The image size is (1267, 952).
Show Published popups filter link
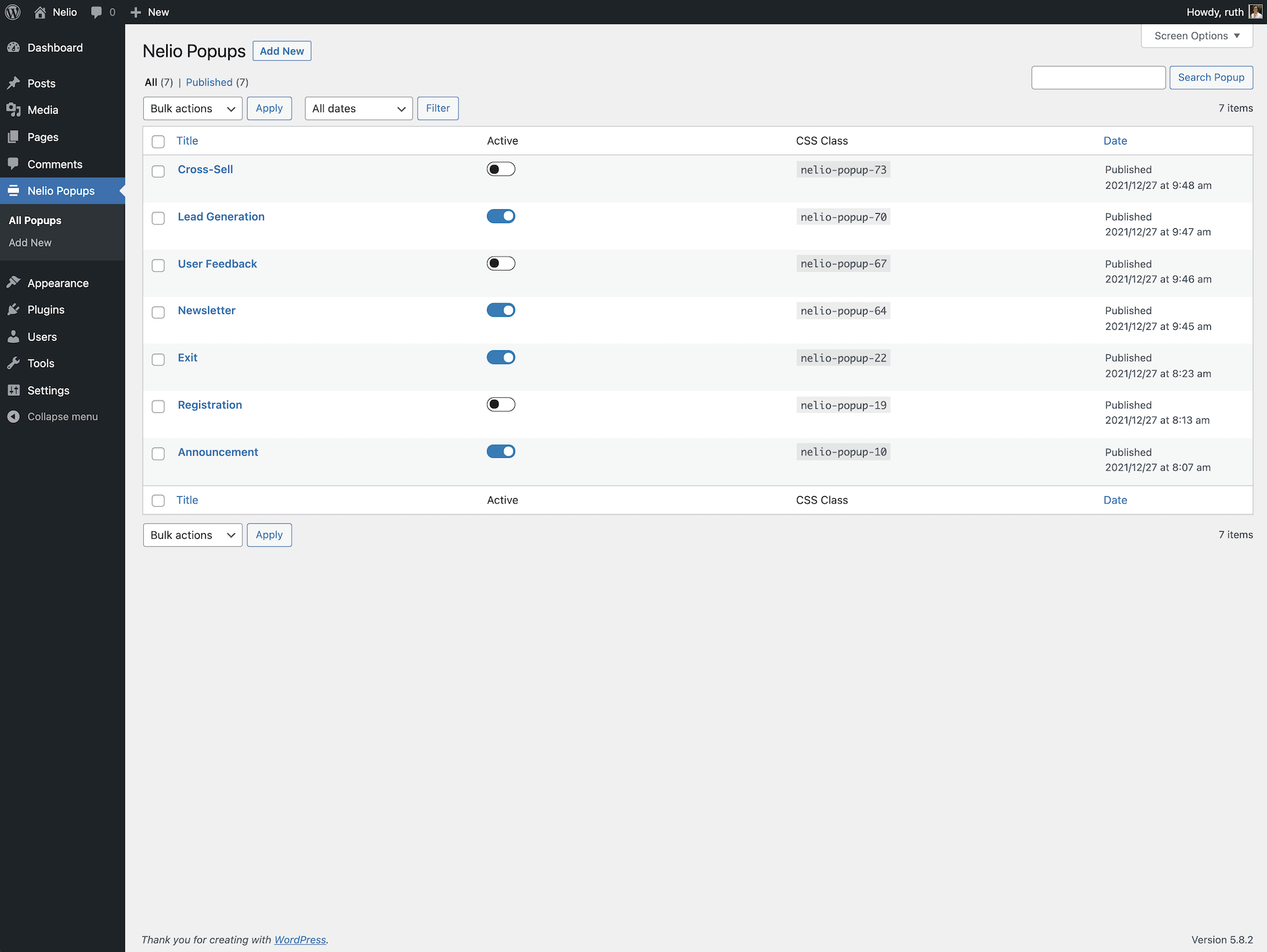[209, 82]
